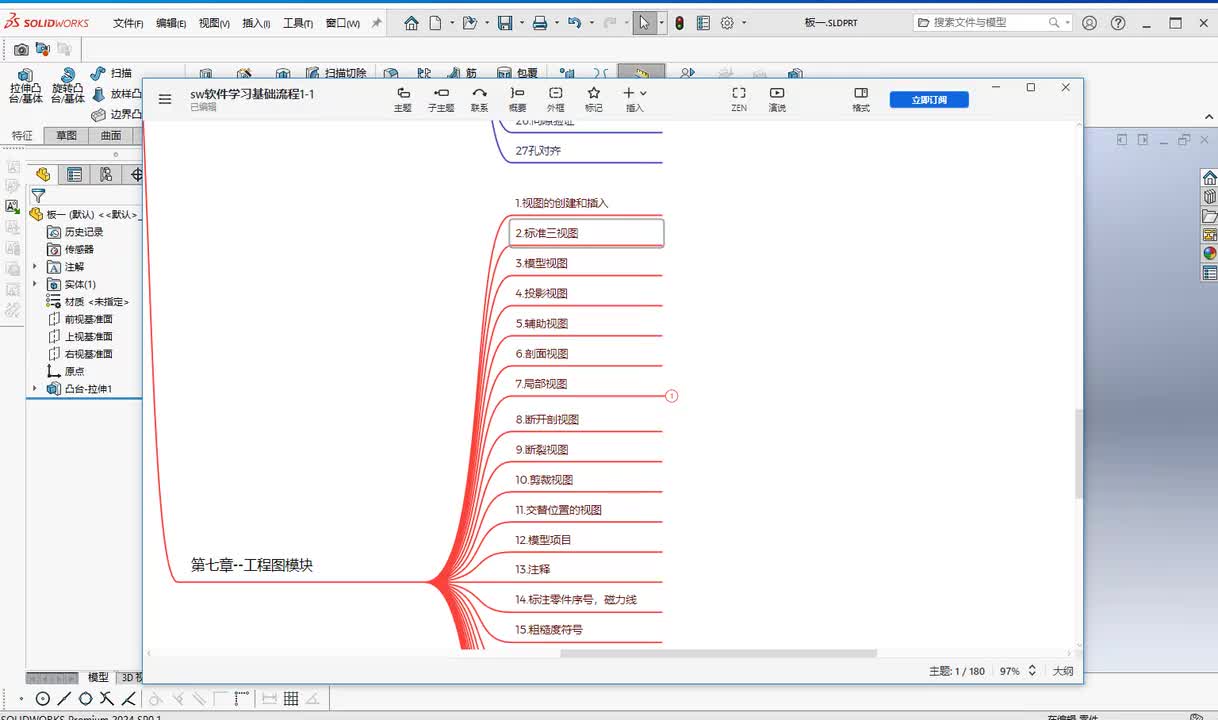Image resolution: width=1218 pixels, height=720 pixels.
Task: Open the Save dropdown arrow
Action: 522,23
